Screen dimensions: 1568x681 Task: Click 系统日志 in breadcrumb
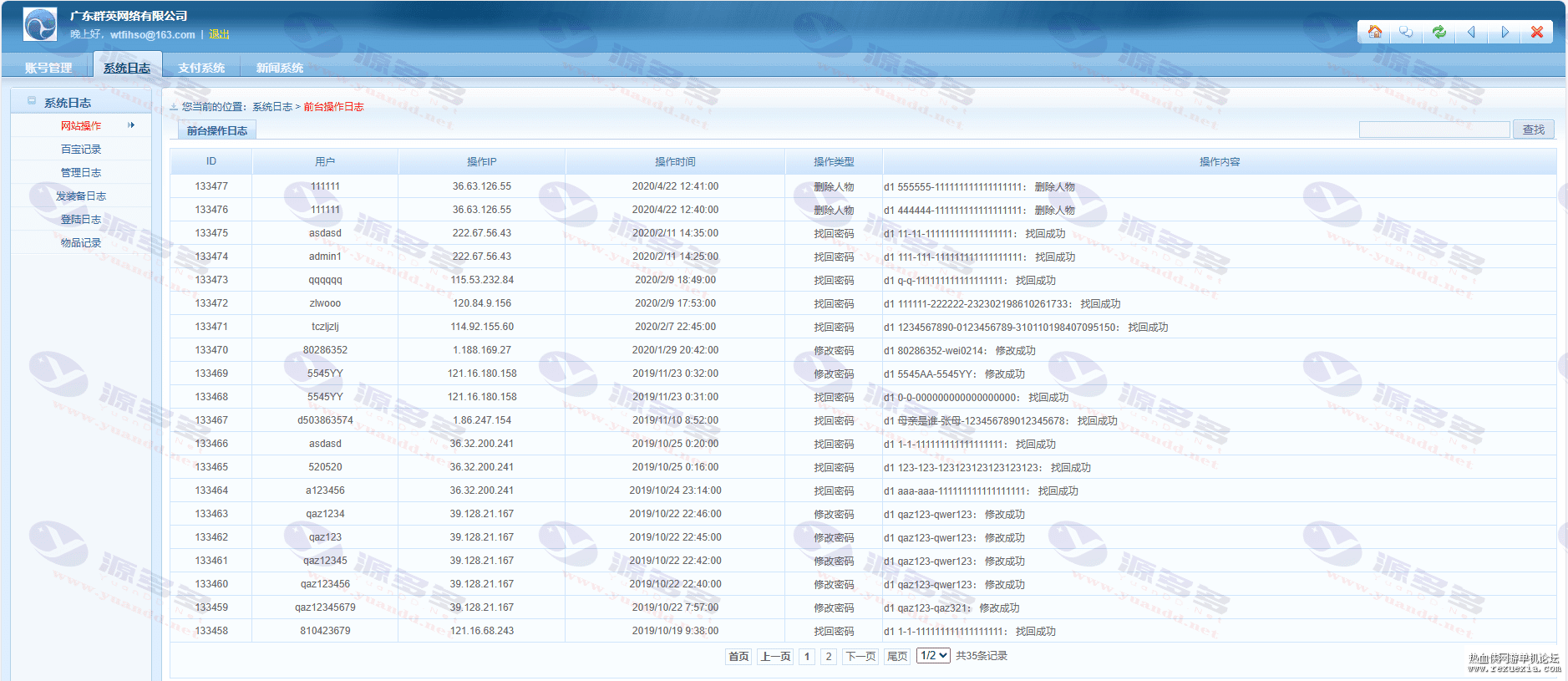click(x=272, y=107)
